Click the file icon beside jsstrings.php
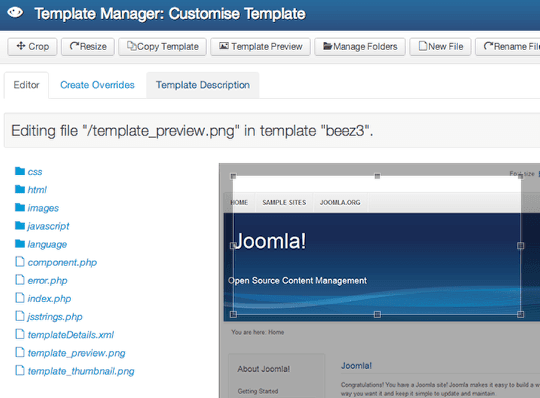The height and width of the screenshot is (398, 540). 20,316
